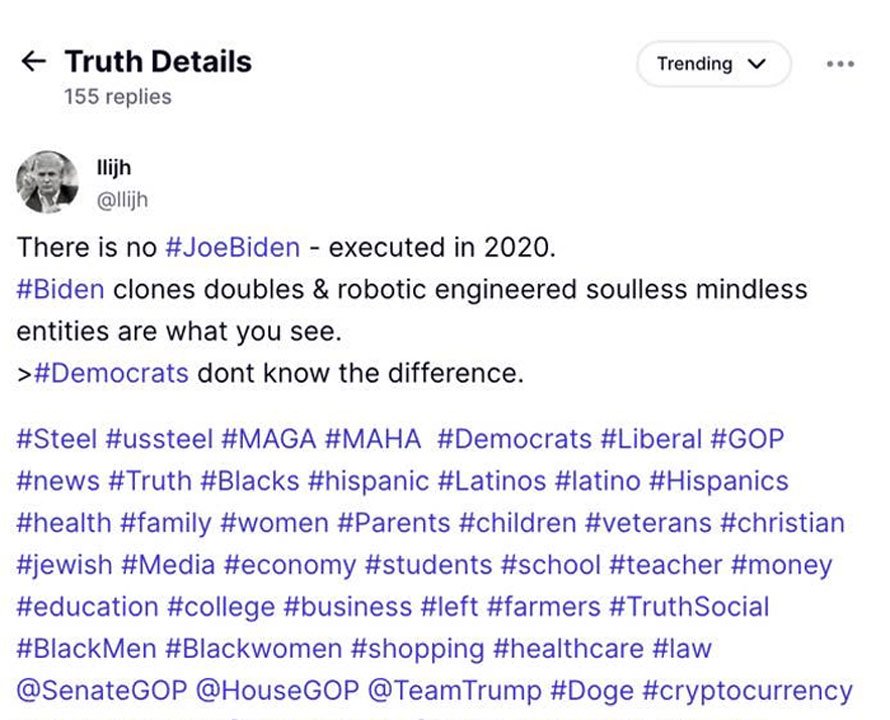The width and height of the screenshot is (890, 720).
Task: Open the #cryptocurrency hashtag
Action: tap(748, 692)
